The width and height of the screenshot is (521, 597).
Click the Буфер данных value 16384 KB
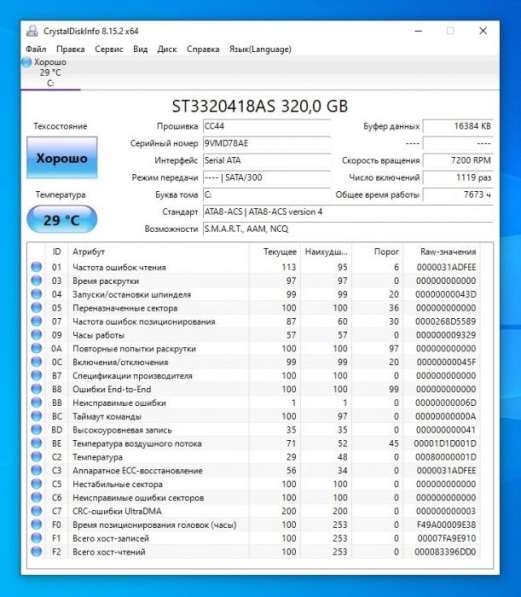click(x=458, y=126)
